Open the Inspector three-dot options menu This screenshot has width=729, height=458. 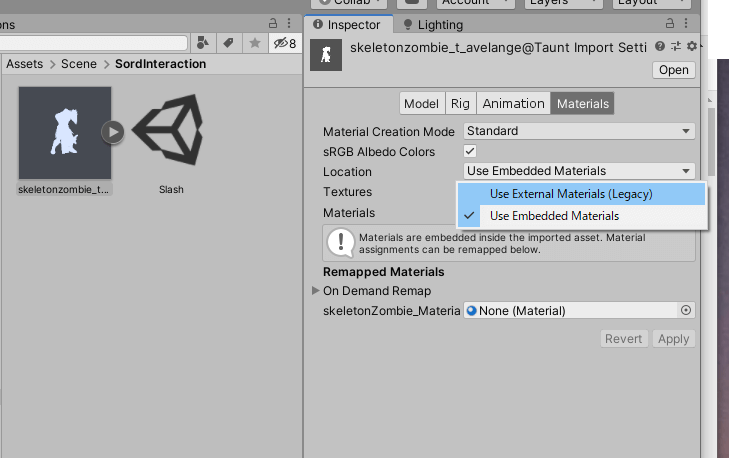pyautogui.click(x=686, y=23)
